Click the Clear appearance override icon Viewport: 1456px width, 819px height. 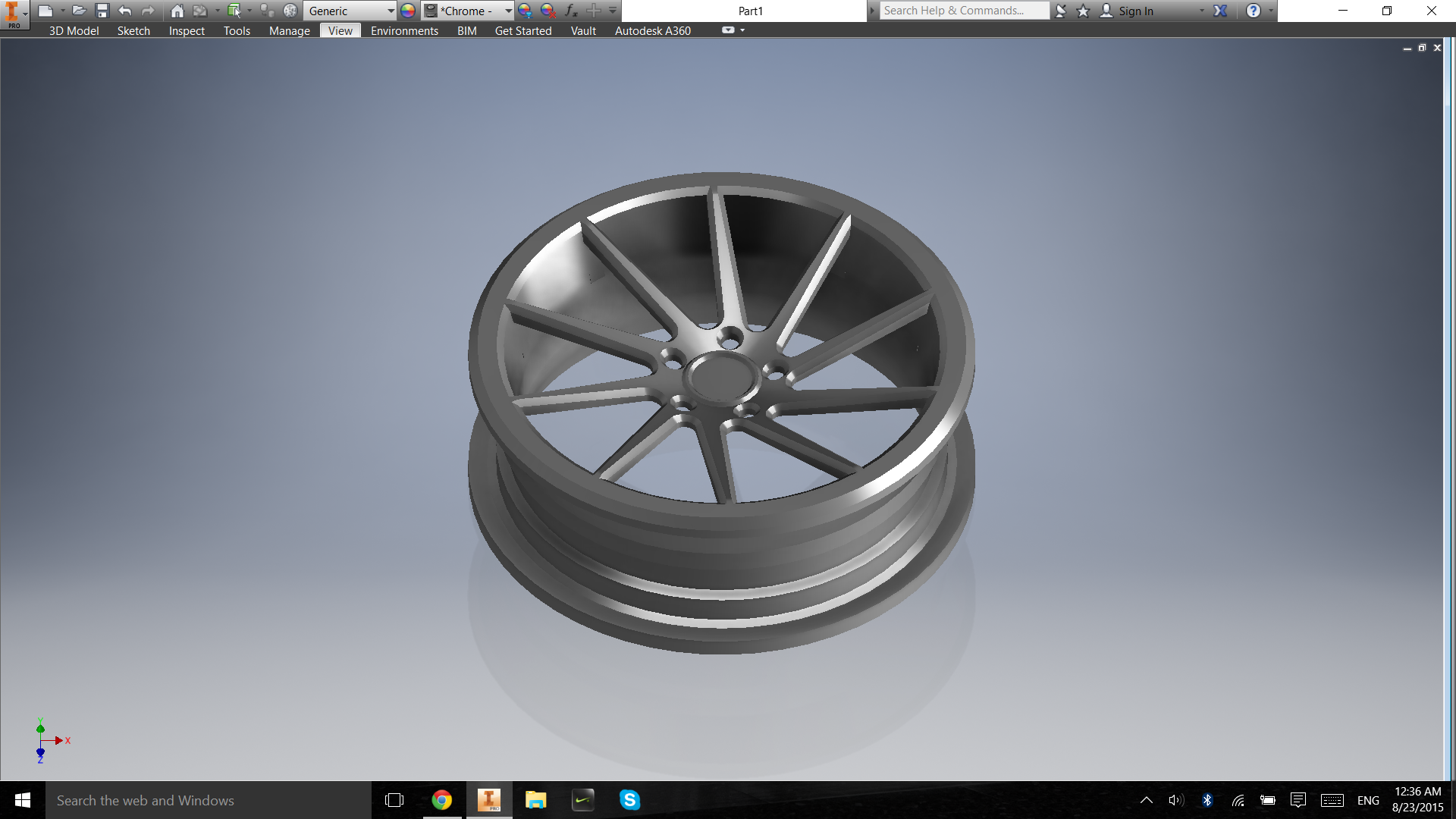548,11
